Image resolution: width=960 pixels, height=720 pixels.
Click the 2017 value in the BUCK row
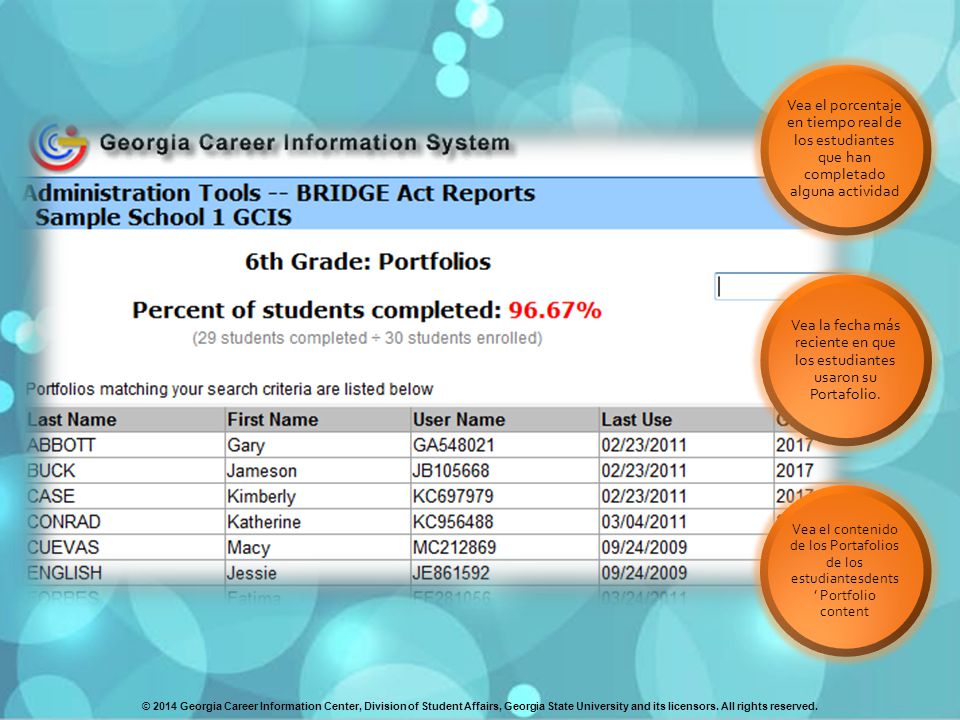tap(795, 471)
